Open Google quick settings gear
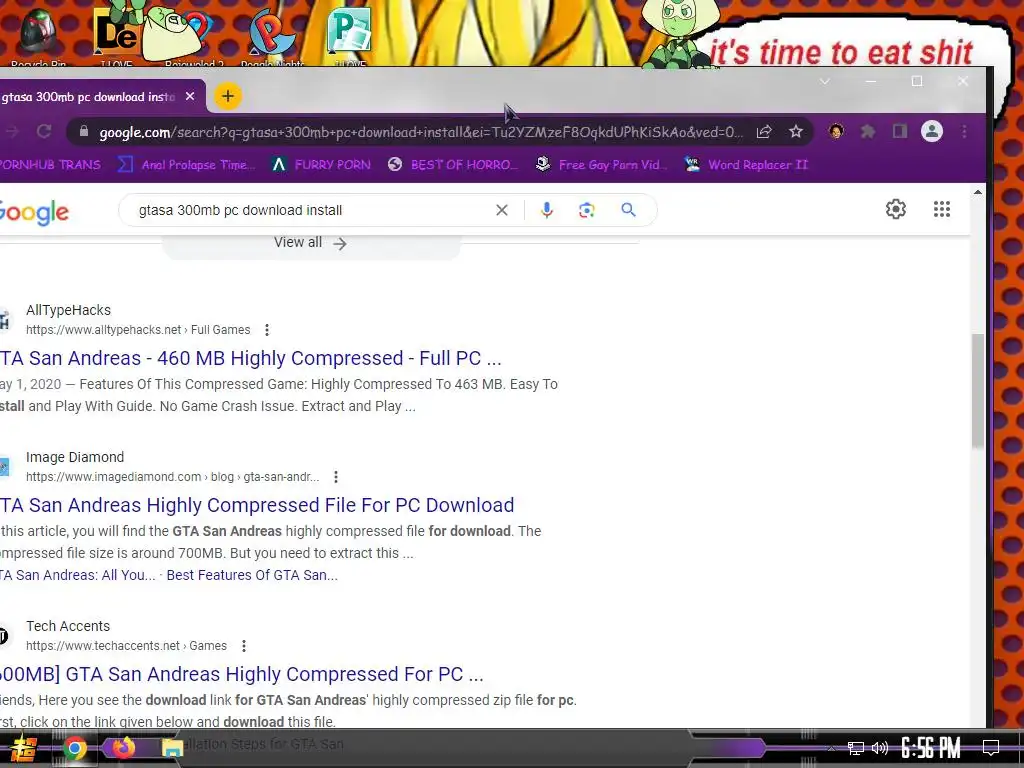 896,209
